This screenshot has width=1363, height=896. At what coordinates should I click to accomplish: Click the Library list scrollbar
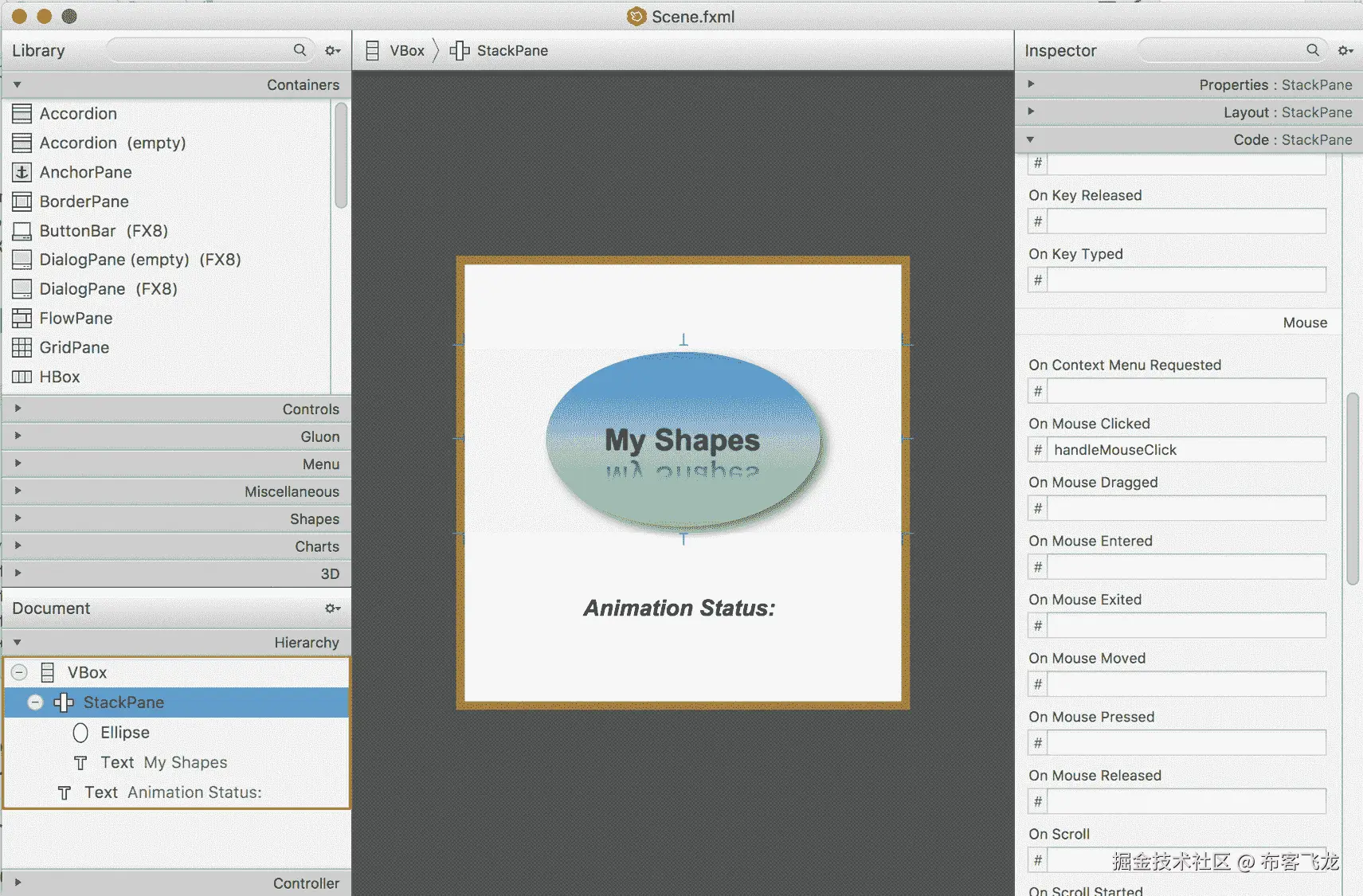(341, 156)
